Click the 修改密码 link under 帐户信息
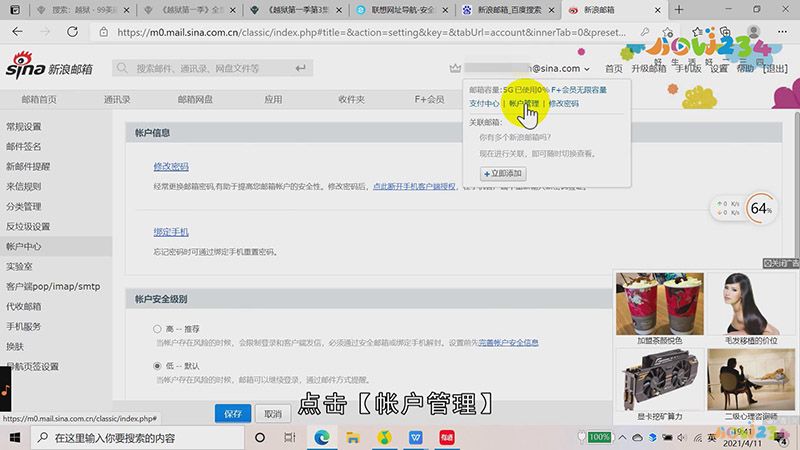The height and width of the screenshot is (450, 800). point(171,166)
